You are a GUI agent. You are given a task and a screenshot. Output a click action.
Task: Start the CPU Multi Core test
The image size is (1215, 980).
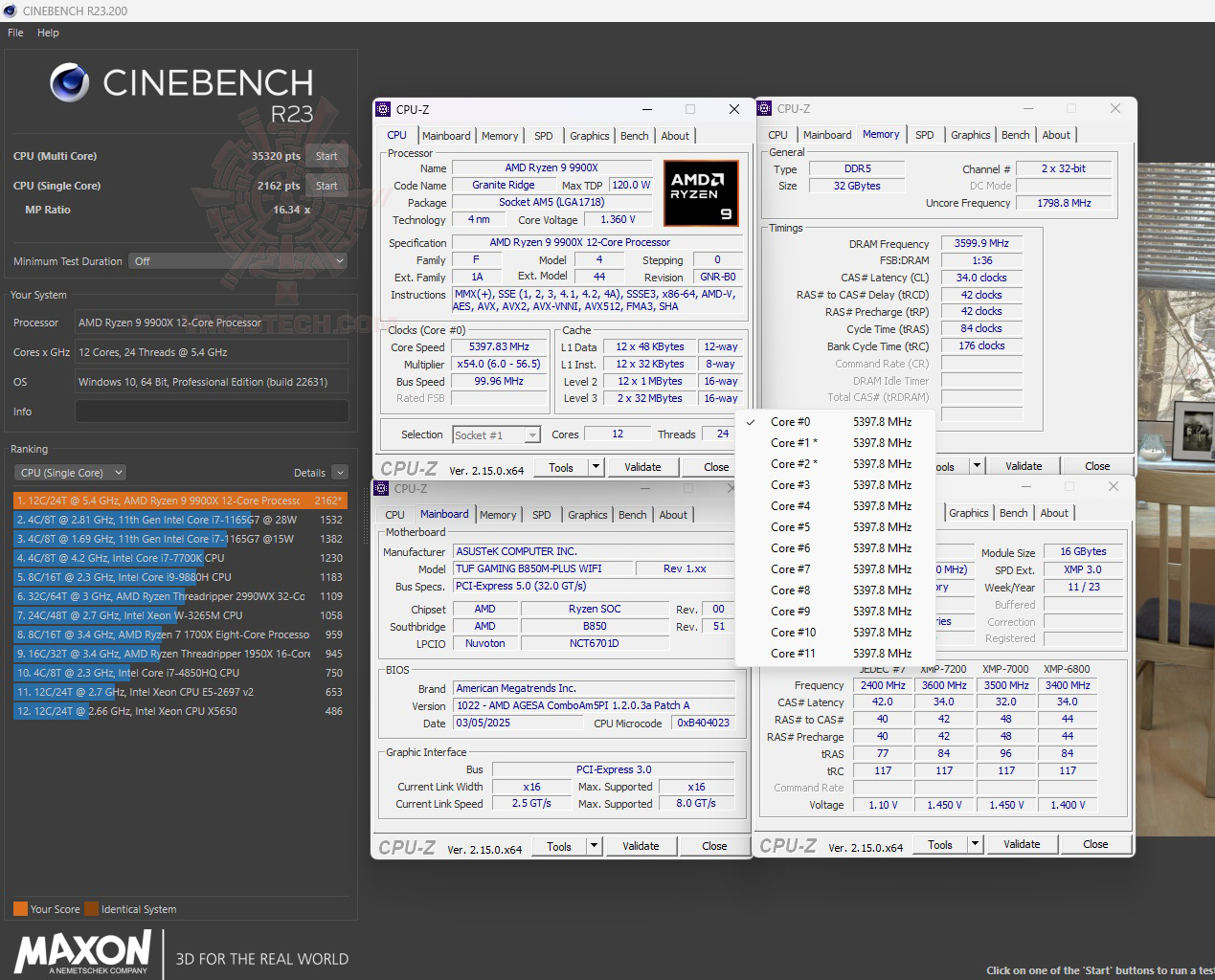click(326, 156)
